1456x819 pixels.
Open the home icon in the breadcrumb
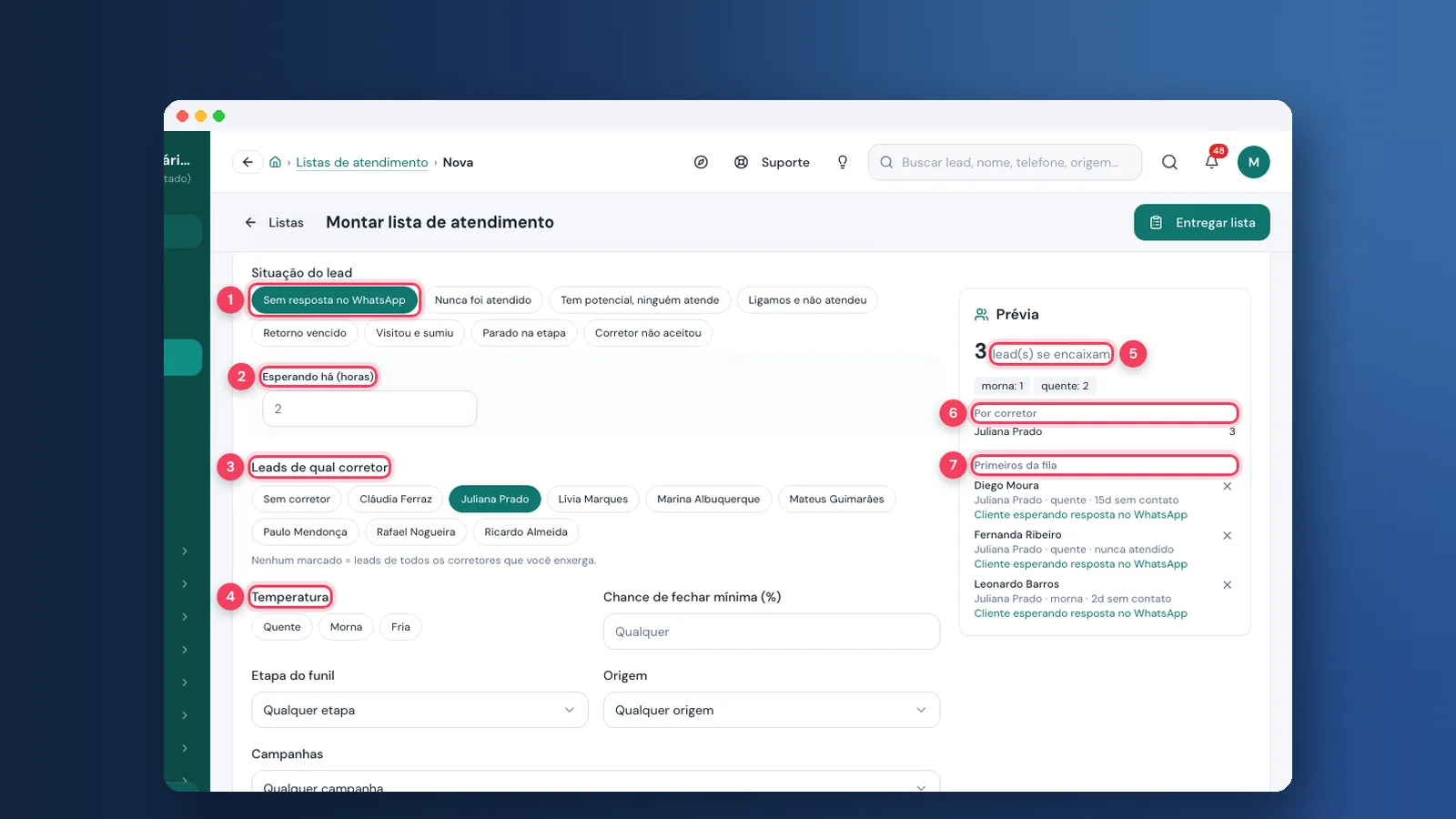[x=275, y=162]
